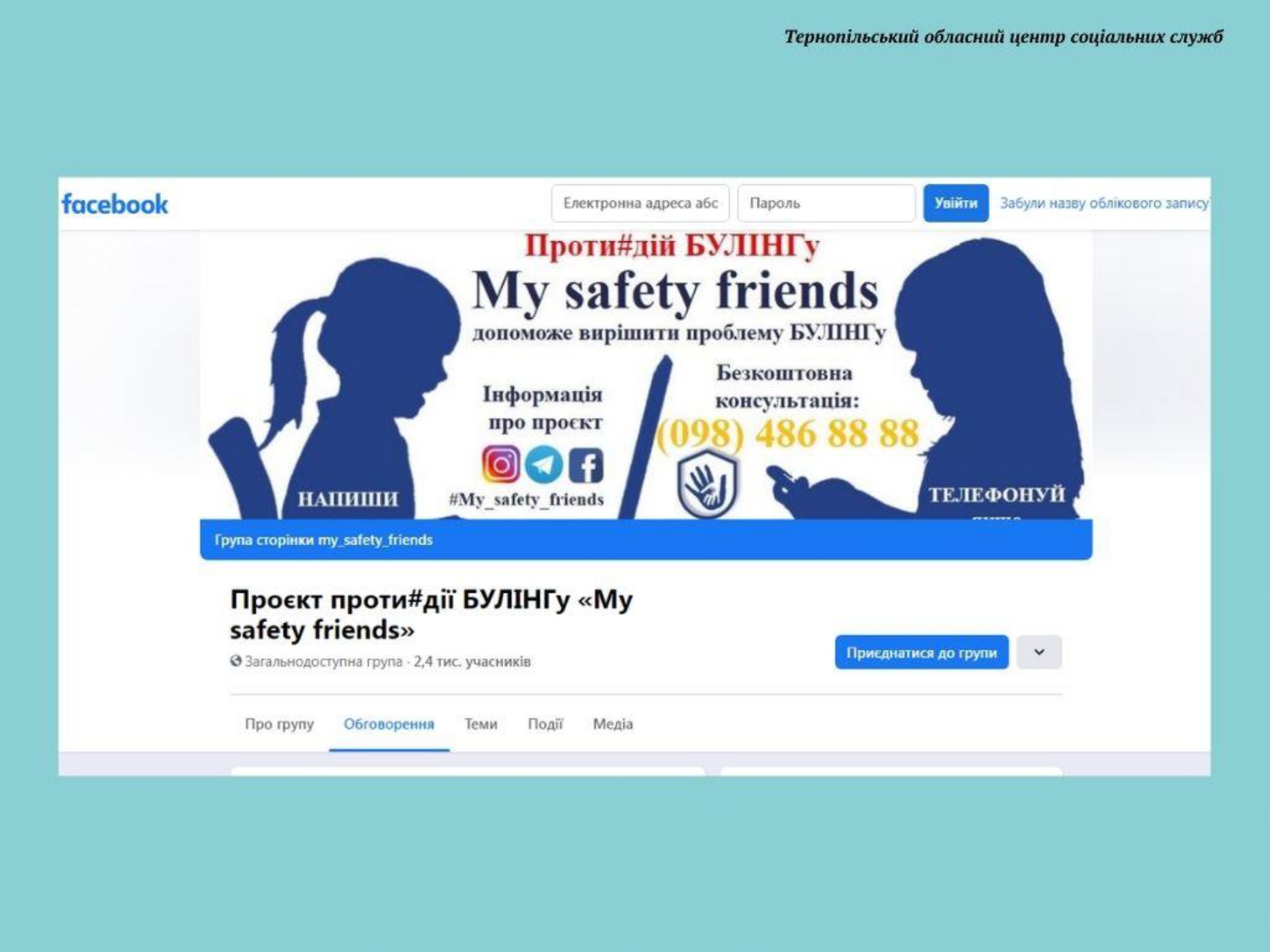This screenshot has width=1270, height=952.
Task: Click the Приєднатися до групи button
Action: [921, 652]
